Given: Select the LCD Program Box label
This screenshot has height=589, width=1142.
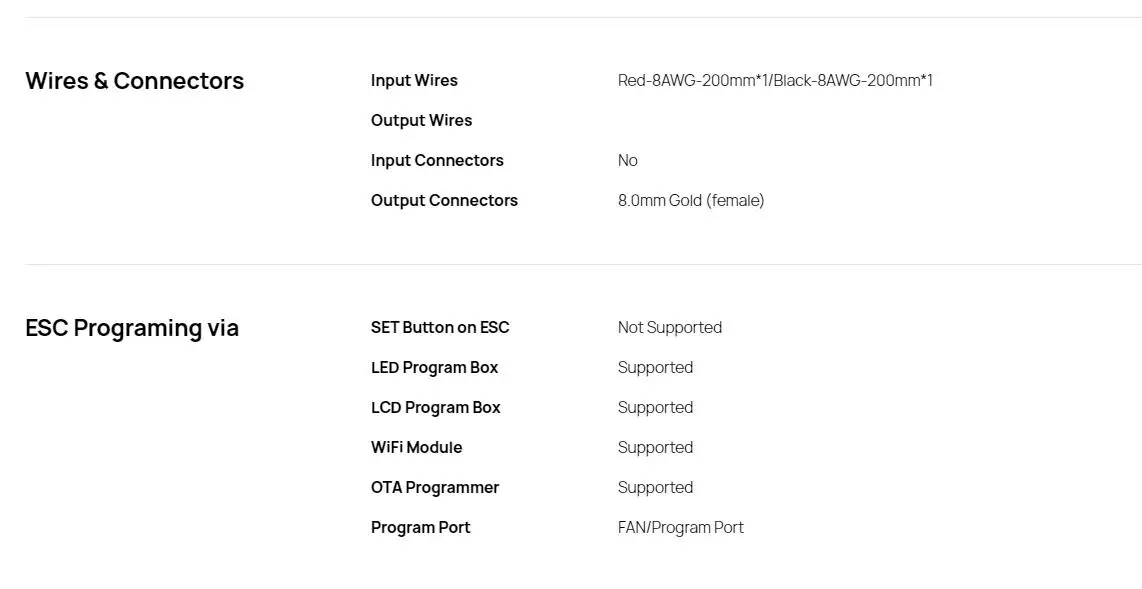Looking at the screenshot, I should [436, 408].
